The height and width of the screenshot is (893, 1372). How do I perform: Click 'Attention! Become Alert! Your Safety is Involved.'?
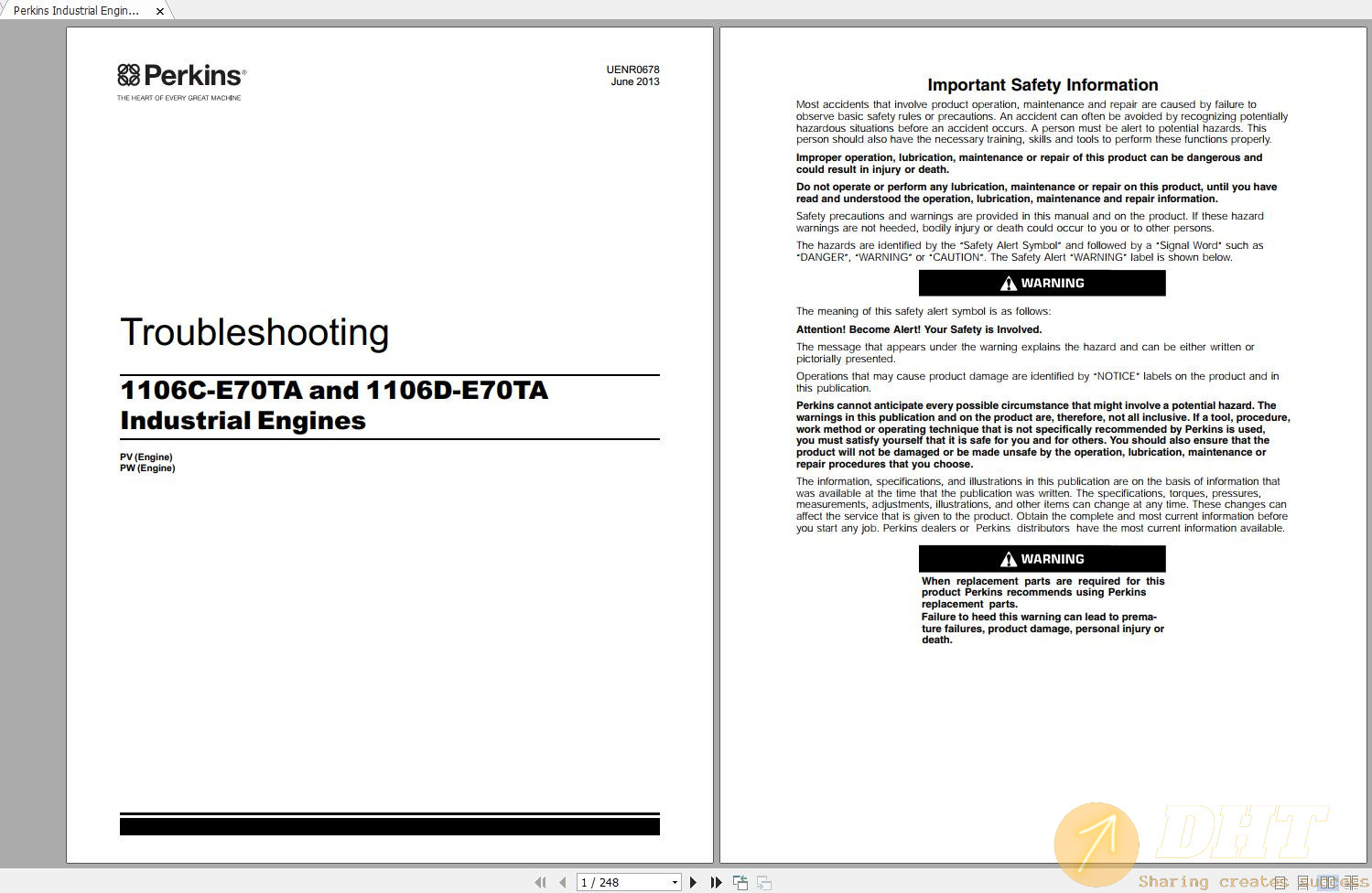[919, 329]
